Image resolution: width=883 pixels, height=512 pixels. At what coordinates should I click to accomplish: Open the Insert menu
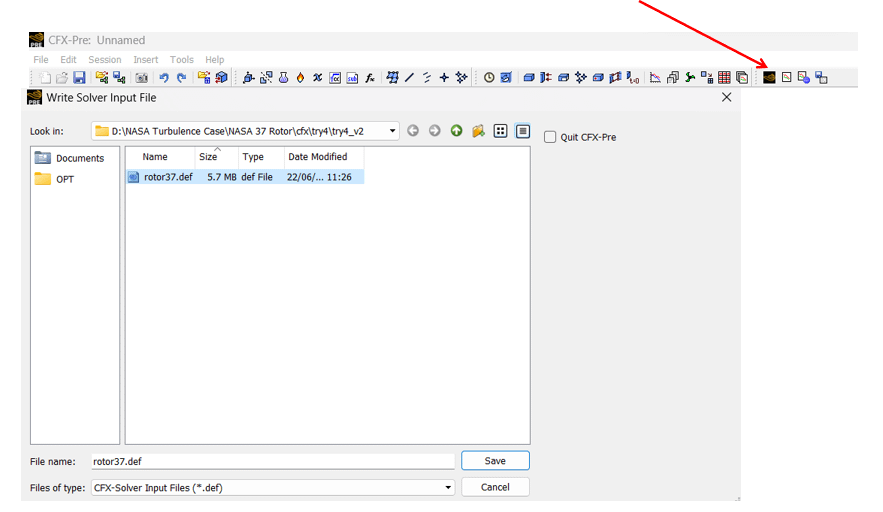(x=145, y=60)
